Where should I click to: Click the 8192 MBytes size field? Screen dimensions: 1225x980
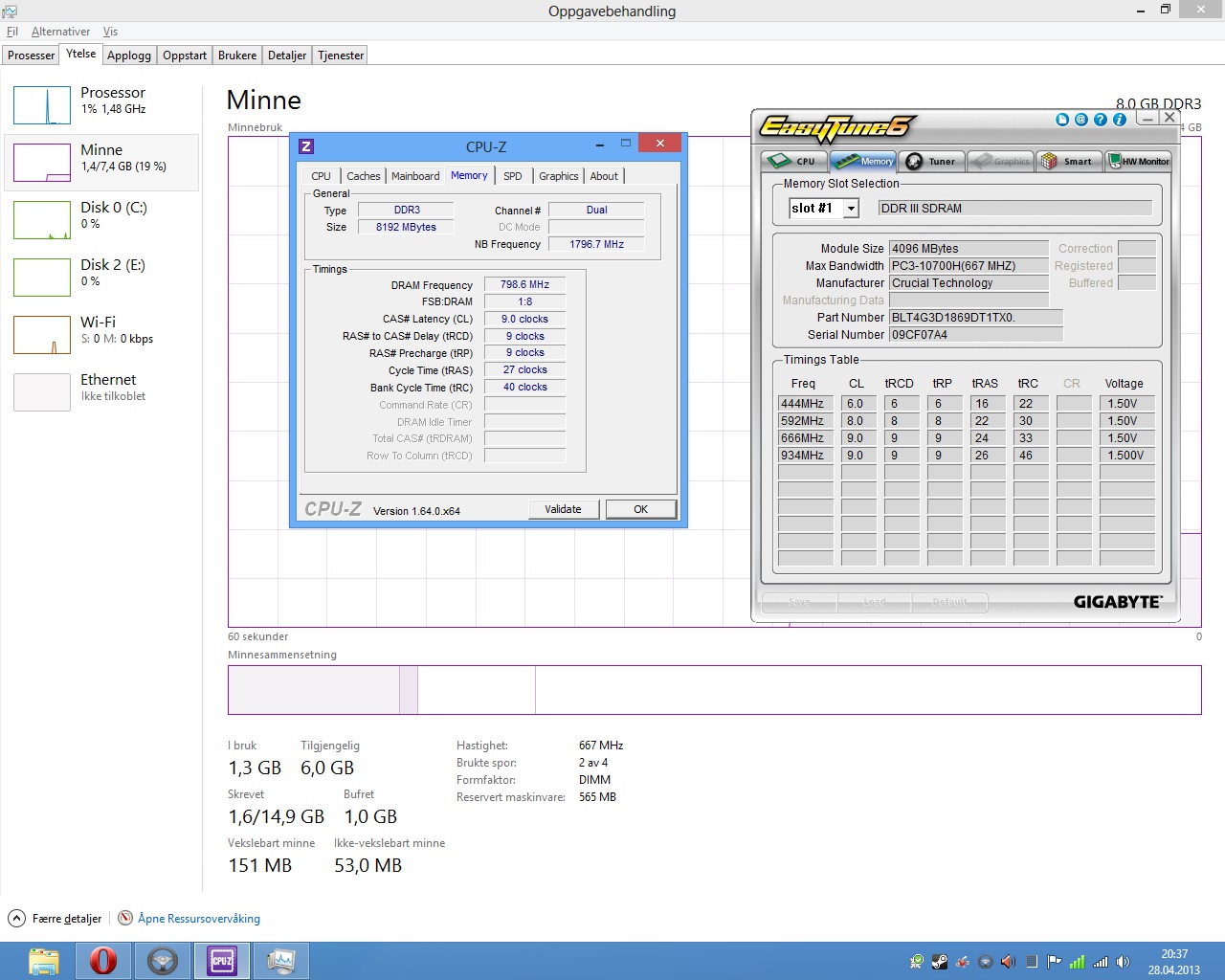pyautogui.click(x=406, y=227)
